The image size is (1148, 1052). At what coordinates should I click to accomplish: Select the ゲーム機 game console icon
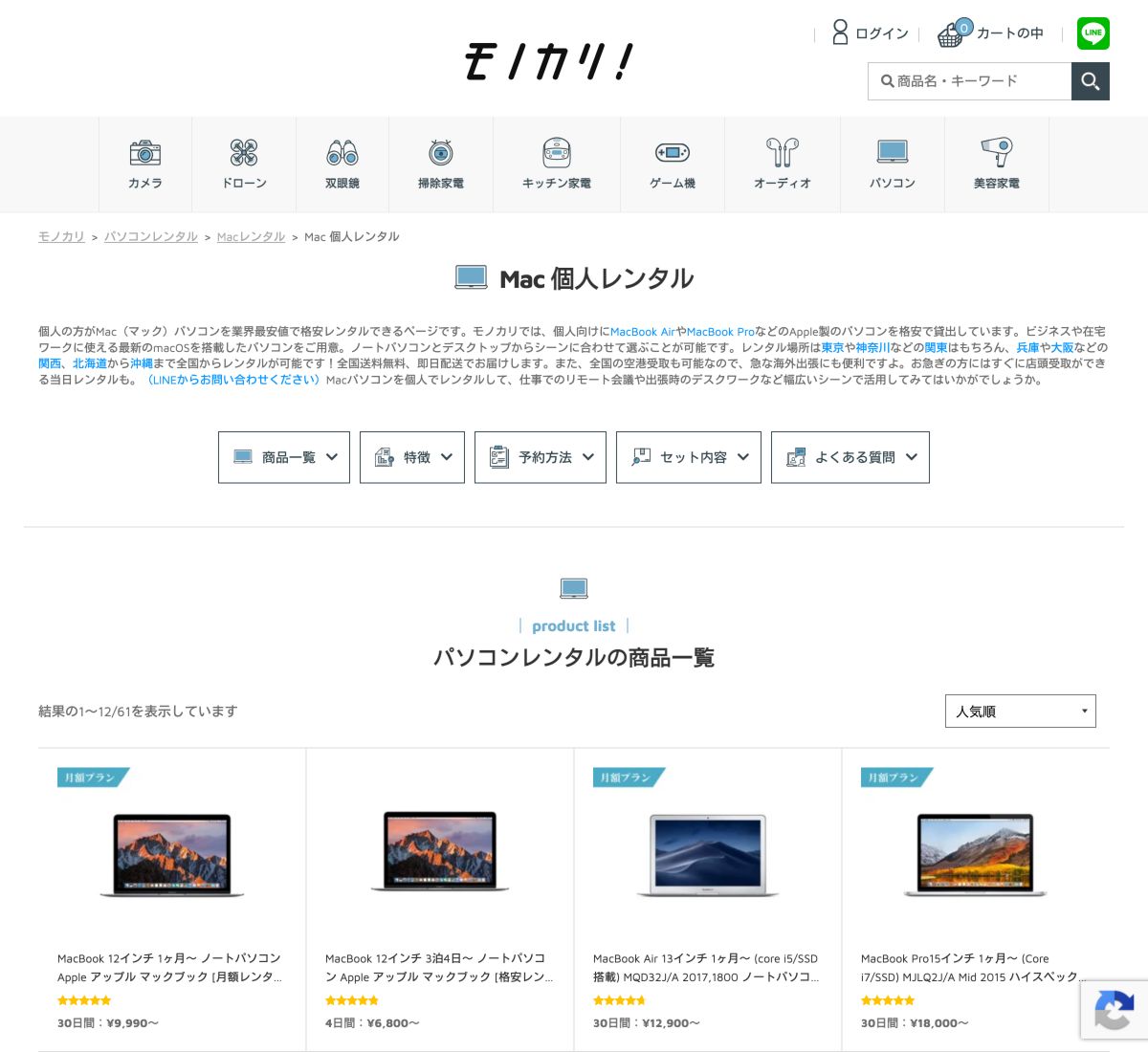coord(673,153)
